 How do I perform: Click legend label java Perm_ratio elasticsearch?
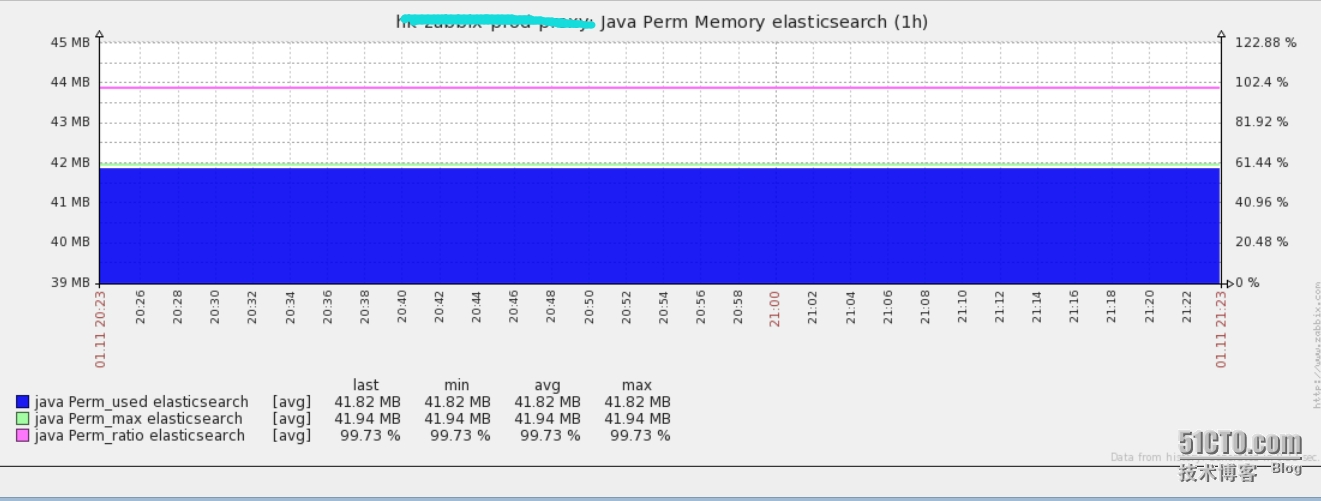(139, 436)
